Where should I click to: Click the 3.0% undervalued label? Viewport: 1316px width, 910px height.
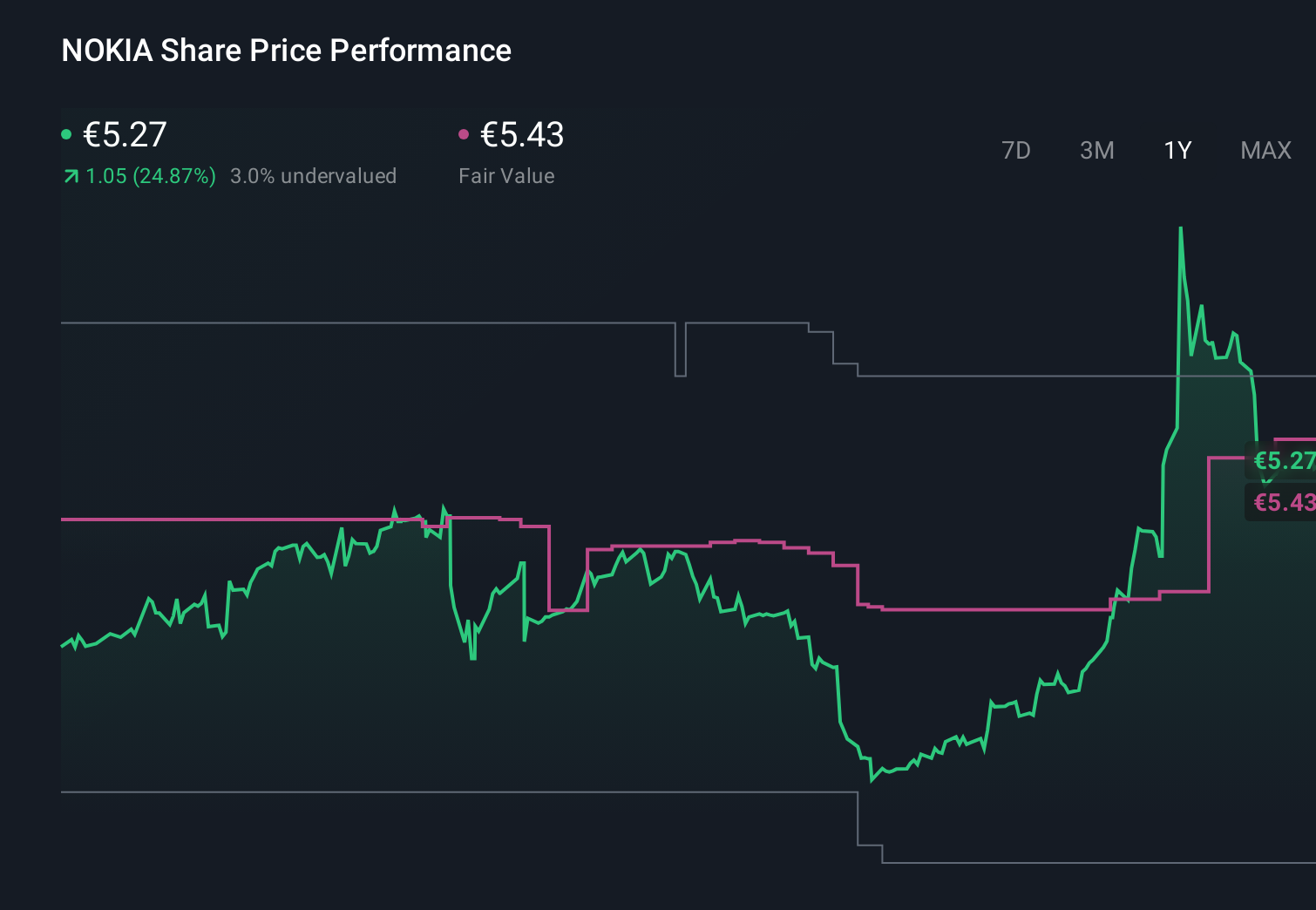tap(314, 175)
